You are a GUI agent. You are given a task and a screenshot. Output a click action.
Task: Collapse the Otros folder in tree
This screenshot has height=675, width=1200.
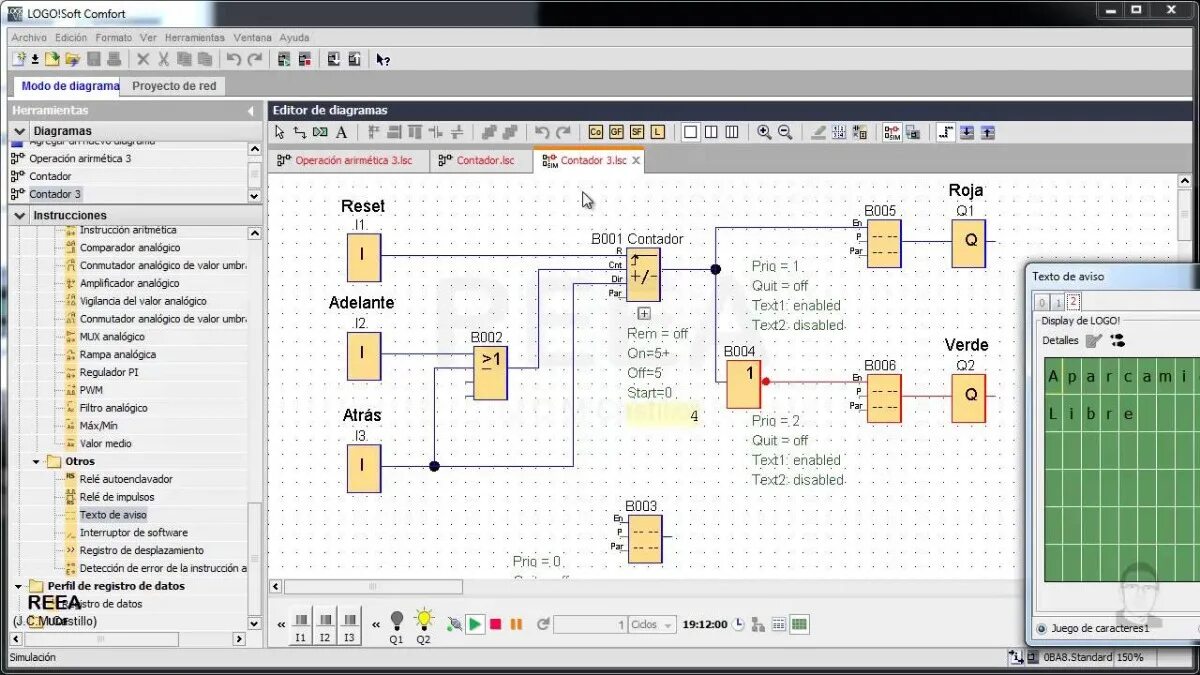coord(38,462)
